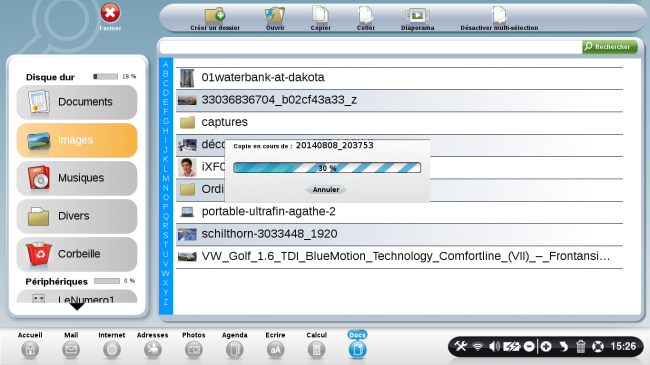
Task: Click the trash bin tray icon
Action: click(x=581, y=346)
